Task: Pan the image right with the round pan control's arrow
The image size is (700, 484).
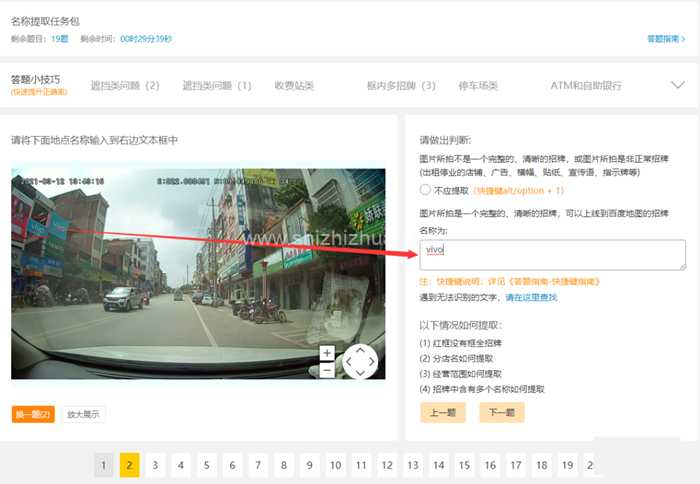Action: pos(372,362)
